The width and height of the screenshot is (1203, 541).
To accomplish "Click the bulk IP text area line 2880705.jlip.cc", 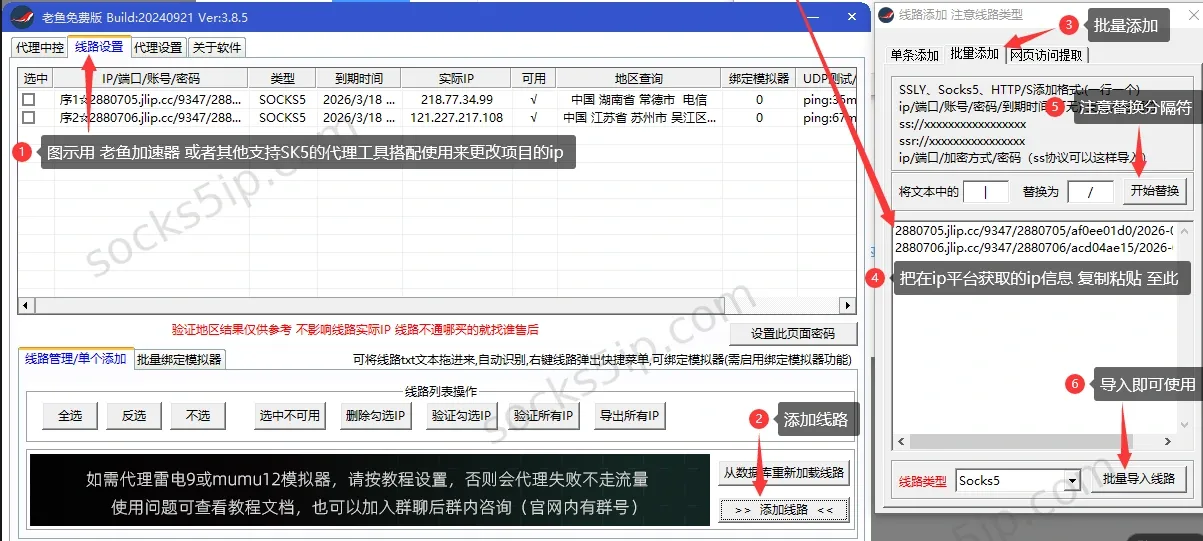I will coord(1034,231).
